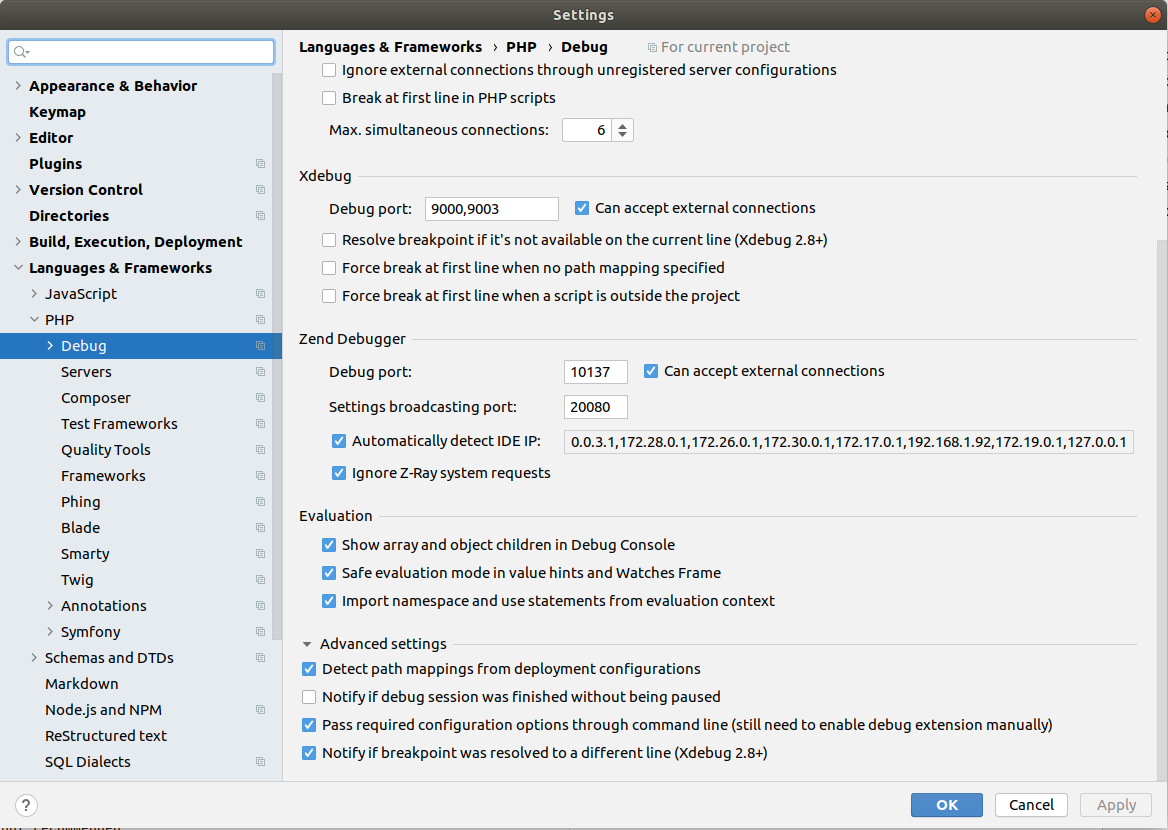The width and height of the screenshot is (1168, 830).
Task: Decrease Max simultaneous connections with down arrow
Action: (623, 136)
